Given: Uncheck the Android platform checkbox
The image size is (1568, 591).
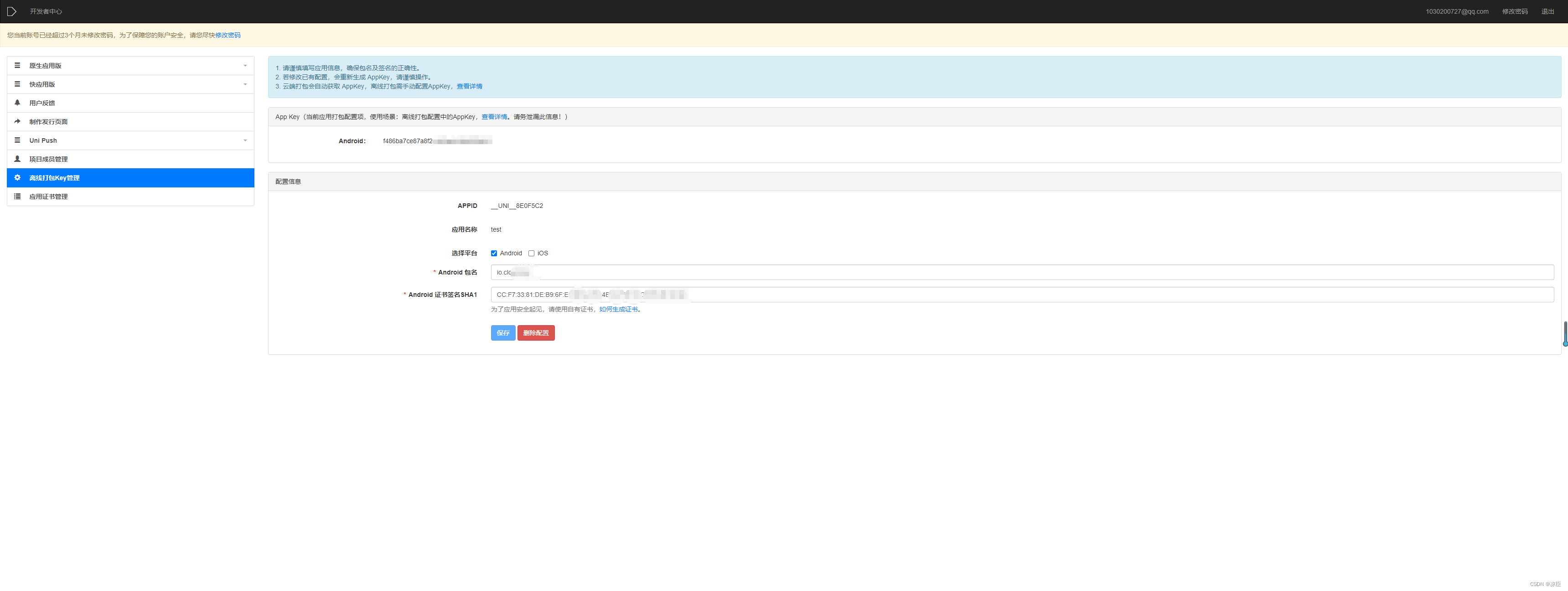Looking at the screenshot, I should [x=494, y=253].
